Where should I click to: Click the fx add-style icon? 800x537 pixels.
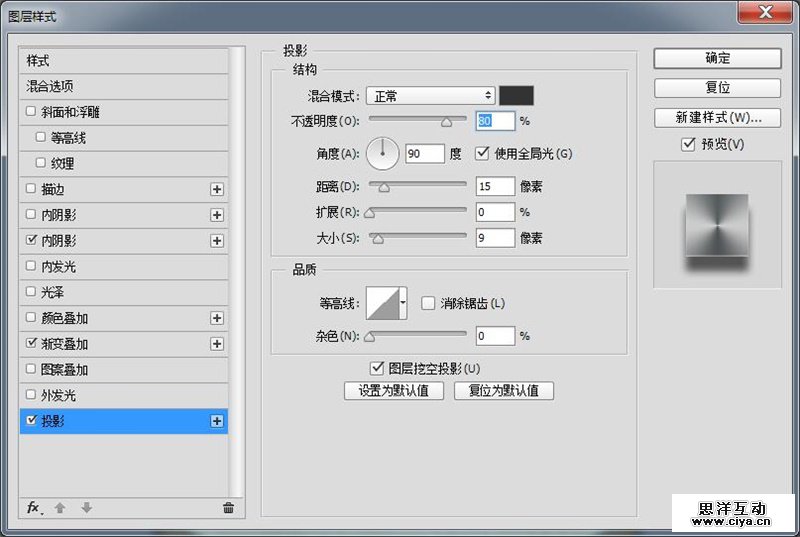click(x=34, y=507)
